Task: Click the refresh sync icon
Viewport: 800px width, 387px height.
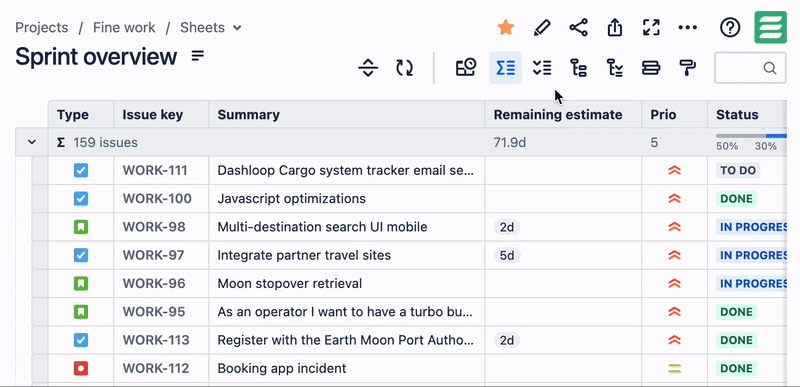Action: (405, 68)
